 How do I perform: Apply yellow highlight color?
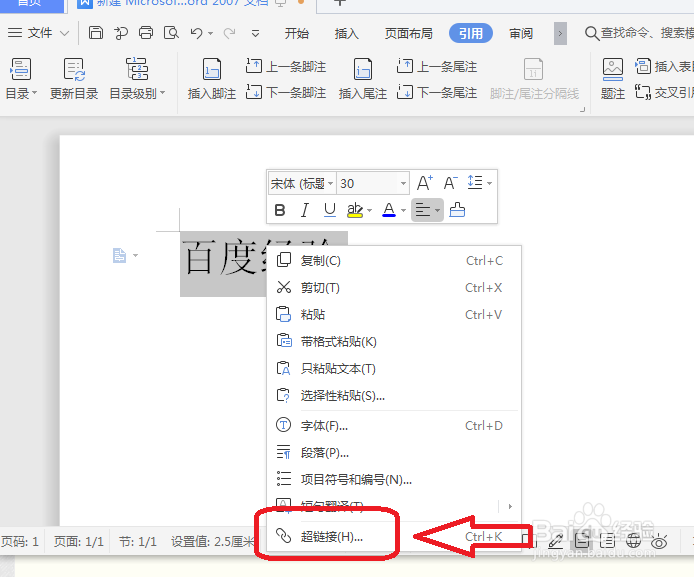355,210
